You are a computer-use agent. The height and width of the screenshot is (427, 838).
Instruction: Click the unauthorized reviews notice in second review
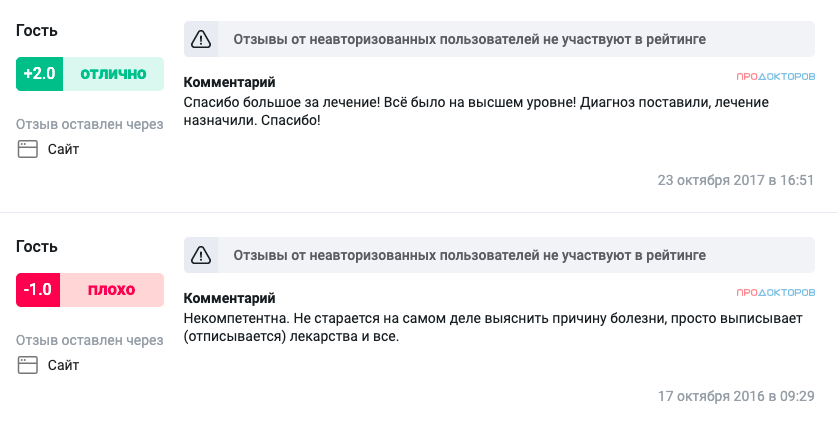(x=499, y=255)
